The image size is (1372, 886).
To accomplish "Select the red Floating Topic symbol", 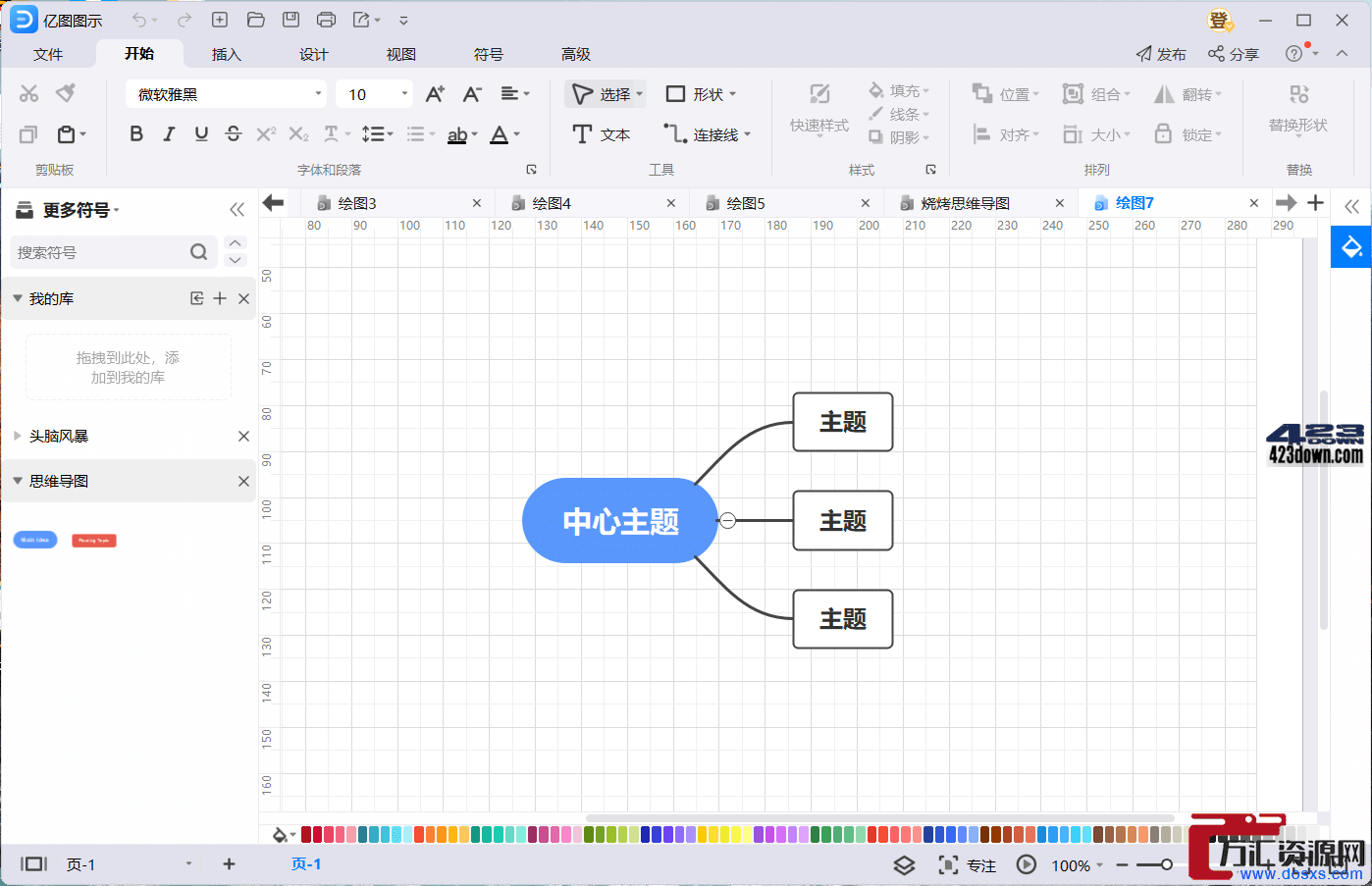I will tap(94, 541).
